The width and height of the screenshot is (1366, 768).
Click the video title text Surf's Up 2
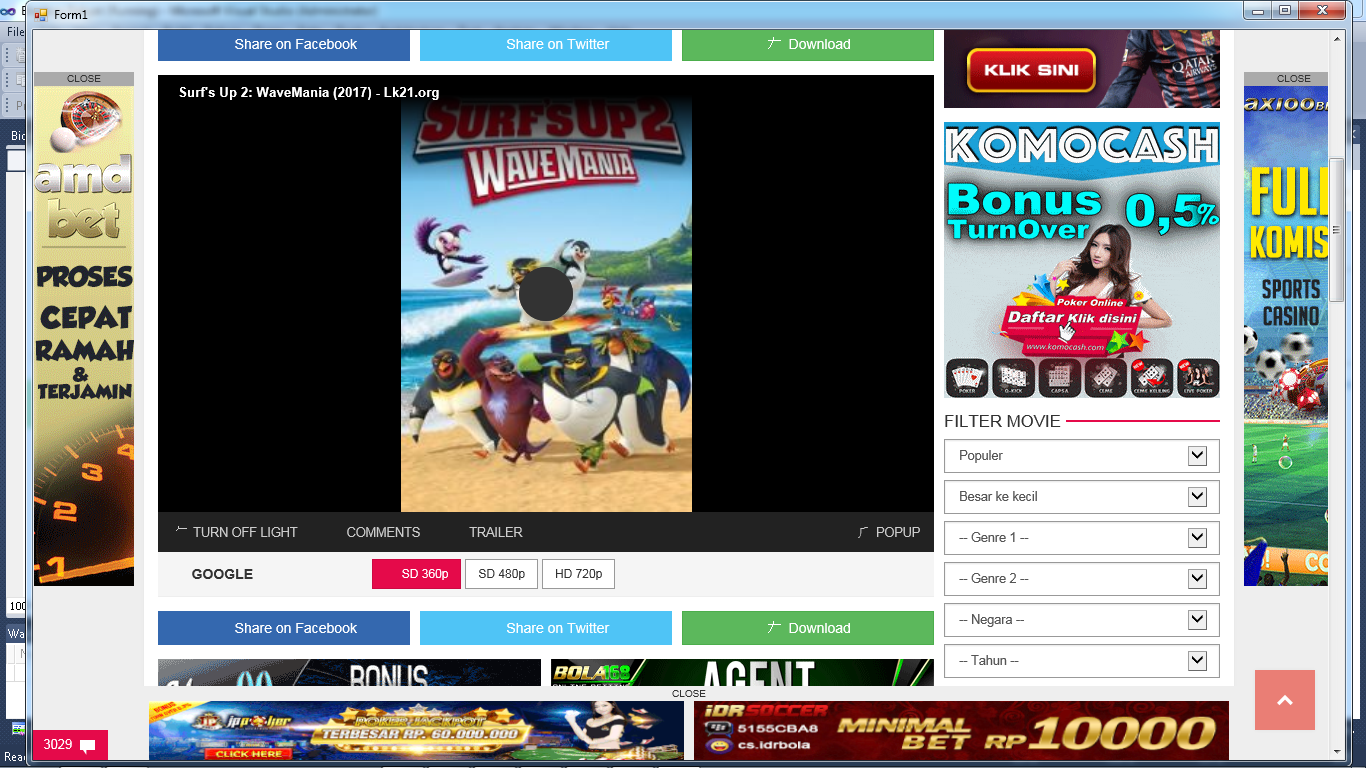pyautogui.click(x=309, y=92)
